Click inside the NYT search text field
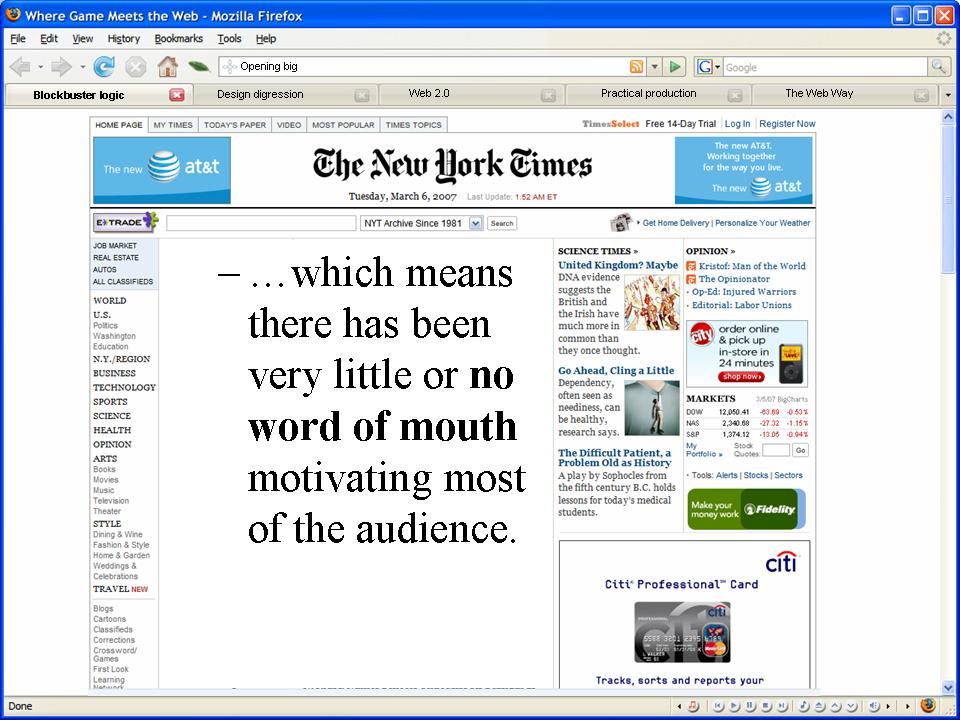The width and height of the screenshot is (960, 720). coord(261,223)
